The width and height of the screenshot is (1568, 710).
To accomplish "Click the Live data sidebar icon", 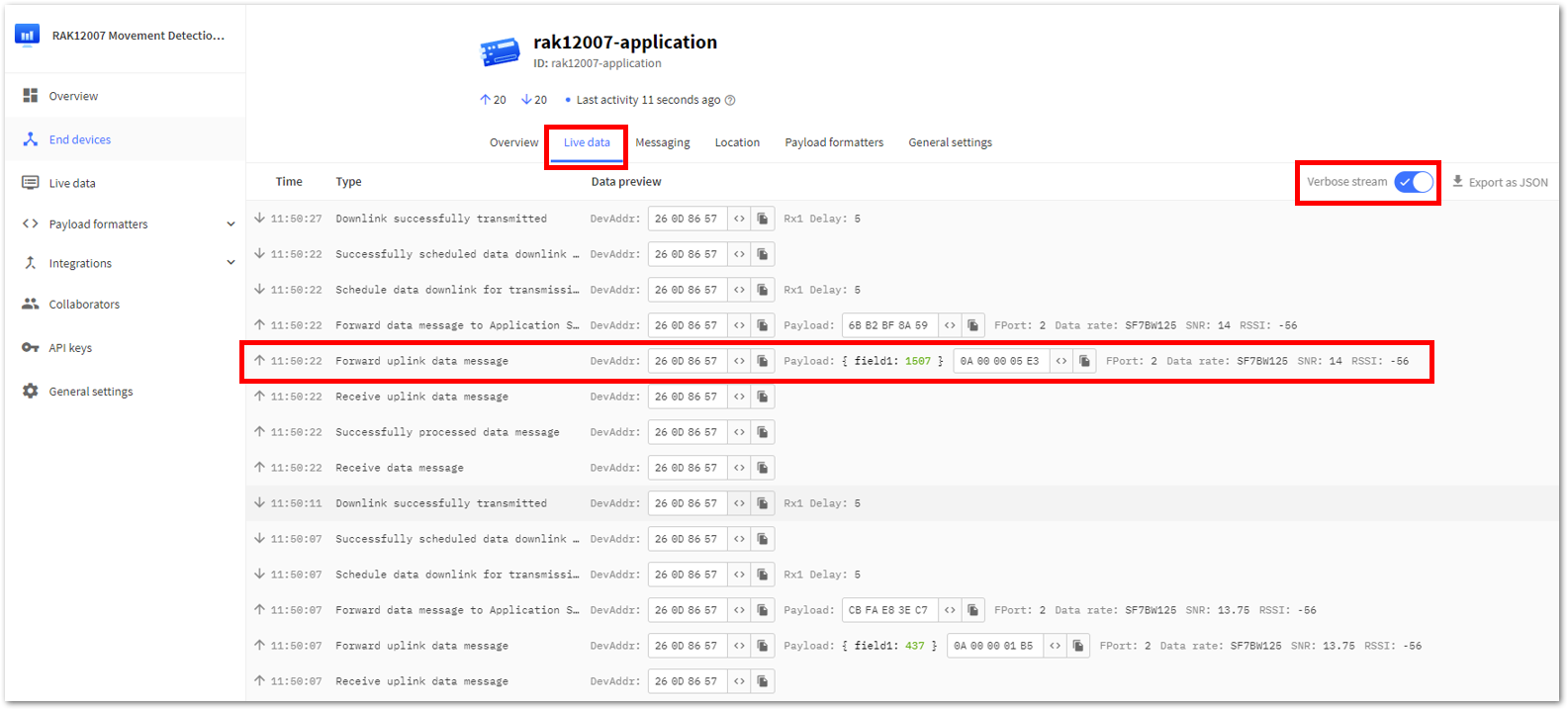I will (31, 183).
